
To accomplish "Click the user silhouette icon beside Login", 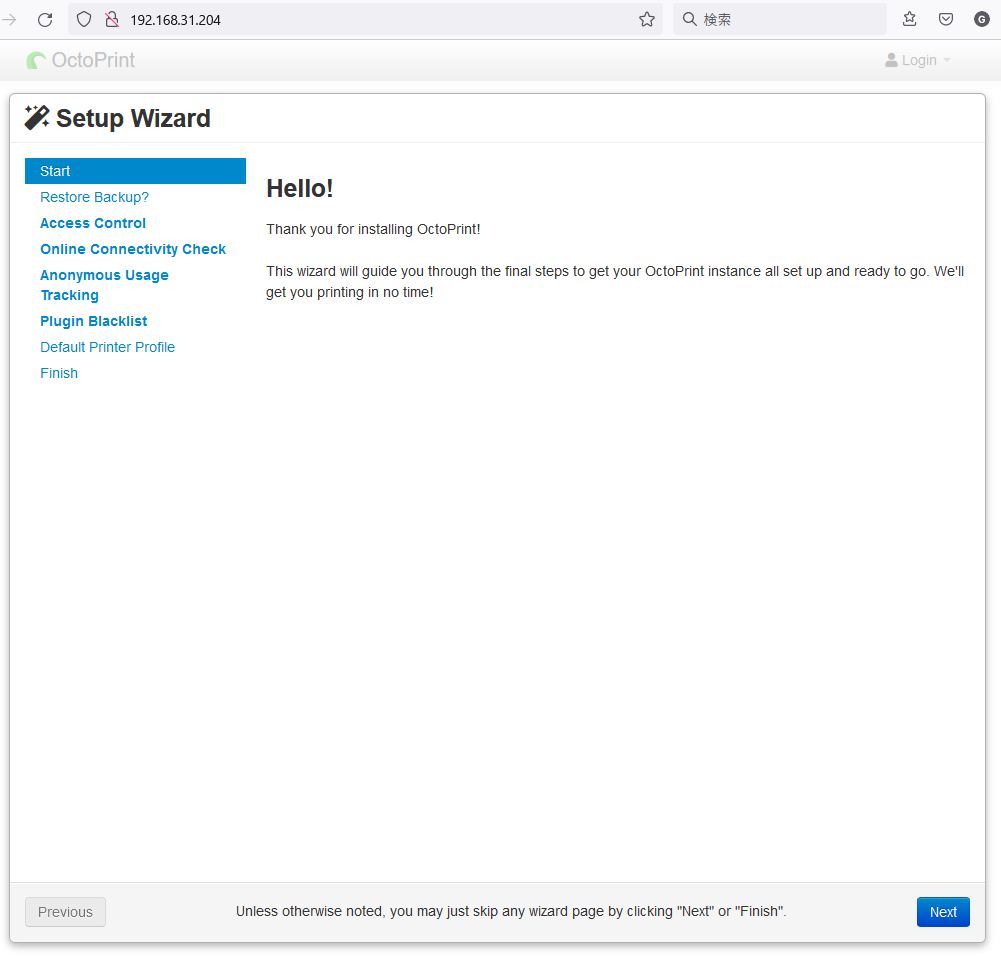I will [x=891, y=60].
